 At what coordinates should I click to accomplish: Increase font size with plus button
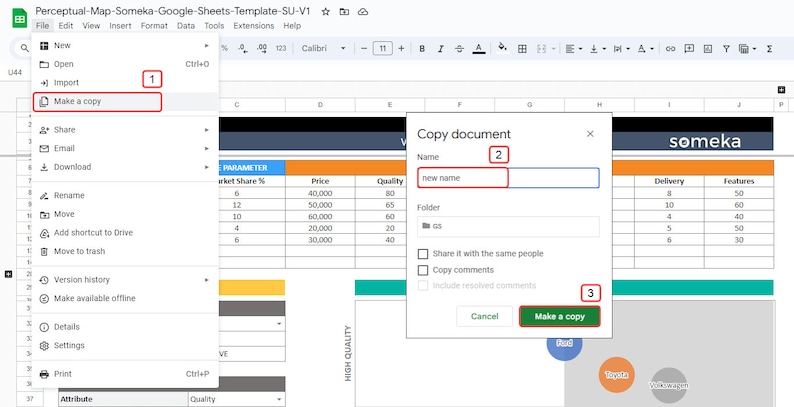(x=401, y=49)
